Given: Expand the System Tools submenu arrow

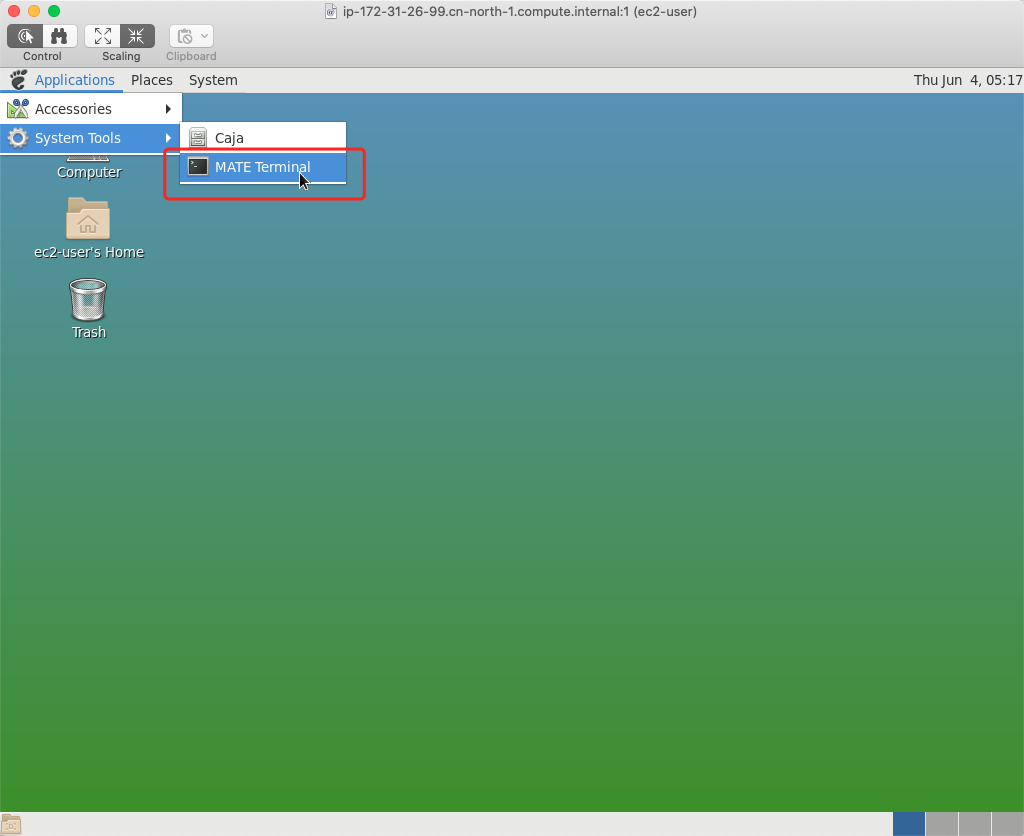Looking at the screenshot, I should [168, 138].
